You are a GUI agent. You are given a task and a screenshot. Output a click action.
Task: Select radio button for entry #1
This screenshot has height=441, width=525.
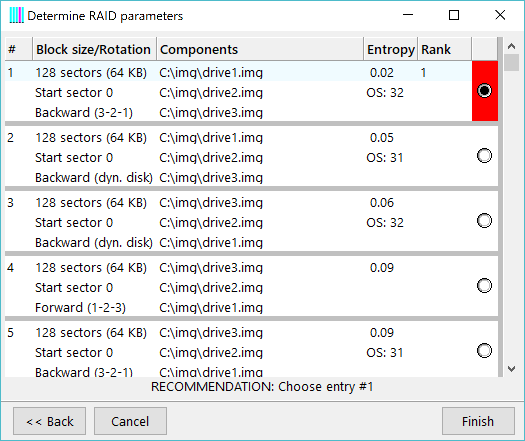click(484, 91)
